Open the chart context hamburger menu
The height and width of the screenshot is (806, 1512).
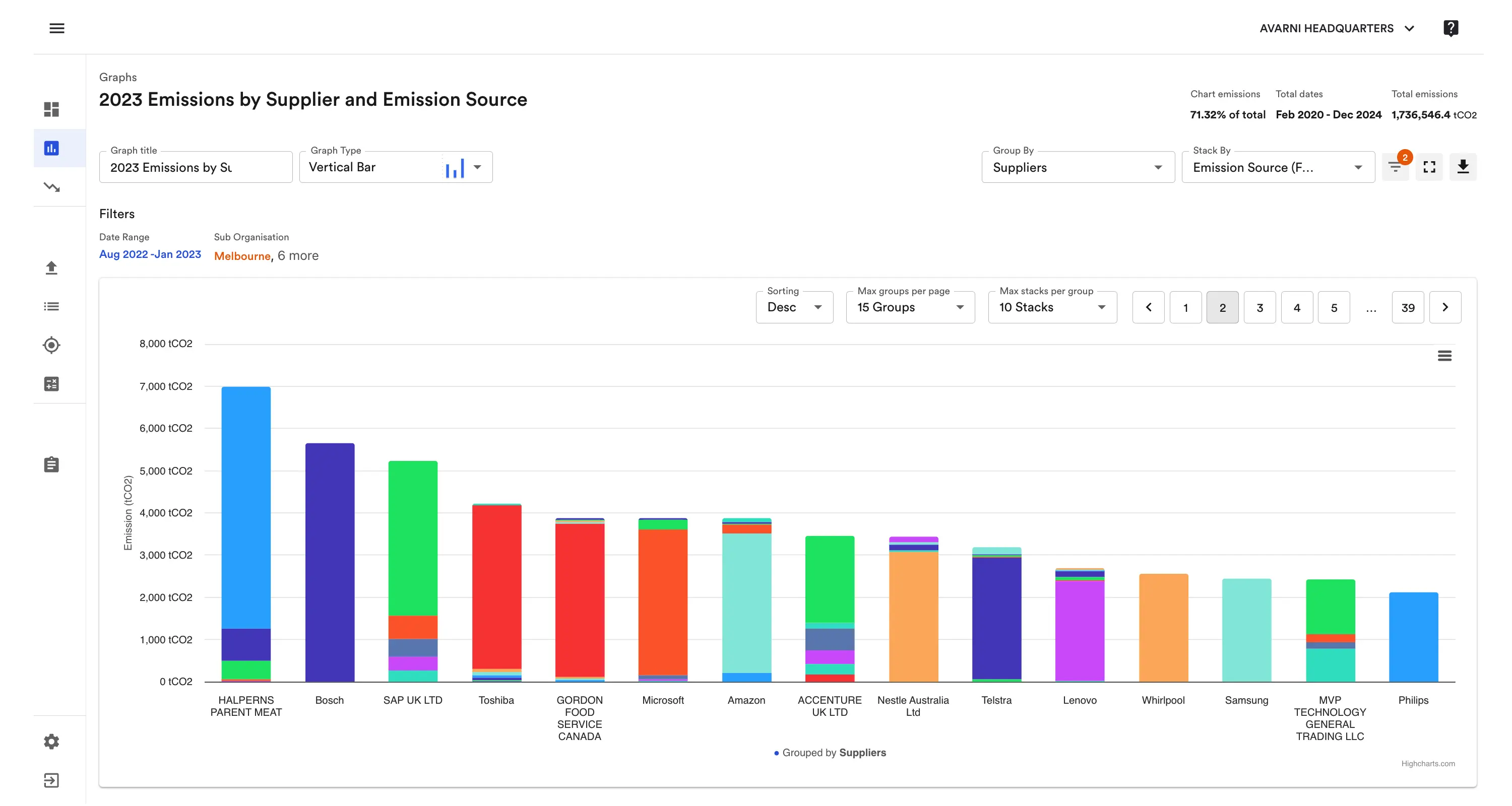pos(1444,356)
